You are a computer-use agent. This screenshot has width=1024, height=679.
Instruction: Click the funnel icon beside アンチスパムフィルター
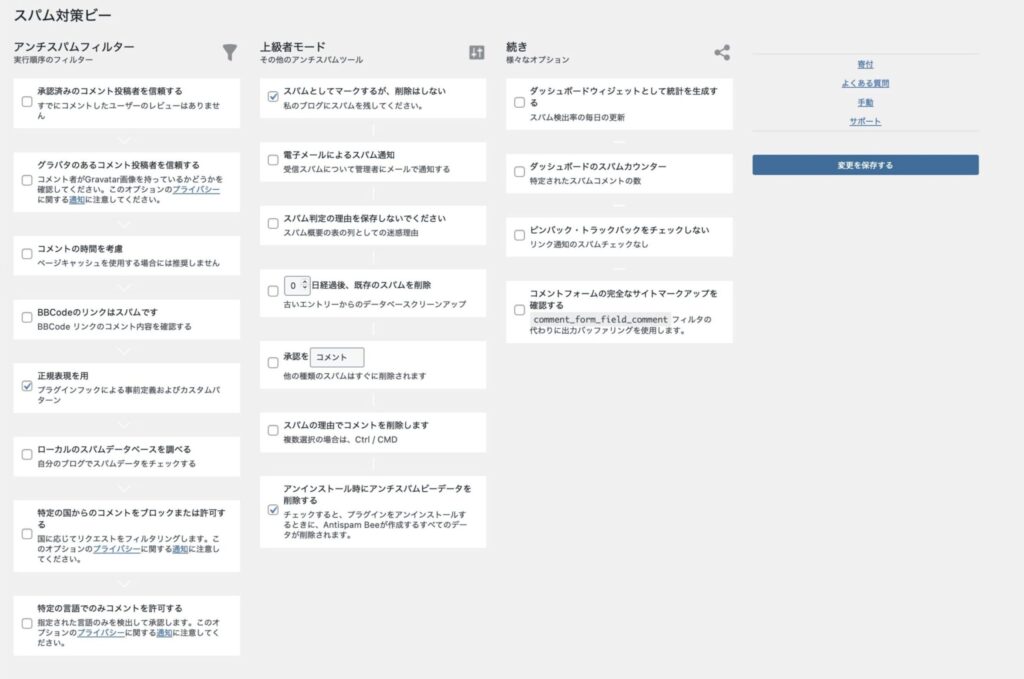230,52
